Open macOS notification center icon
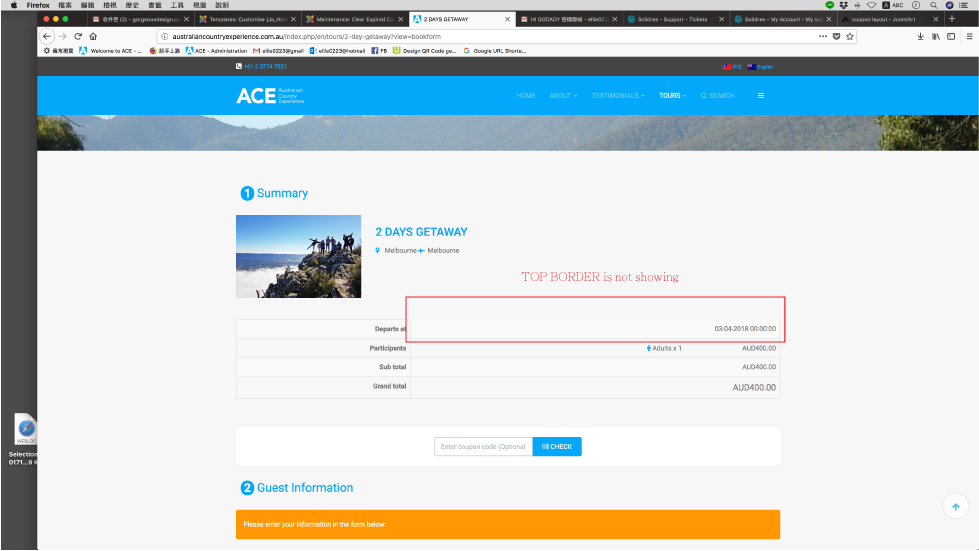The image size is (979, 551). click(963, 5)
